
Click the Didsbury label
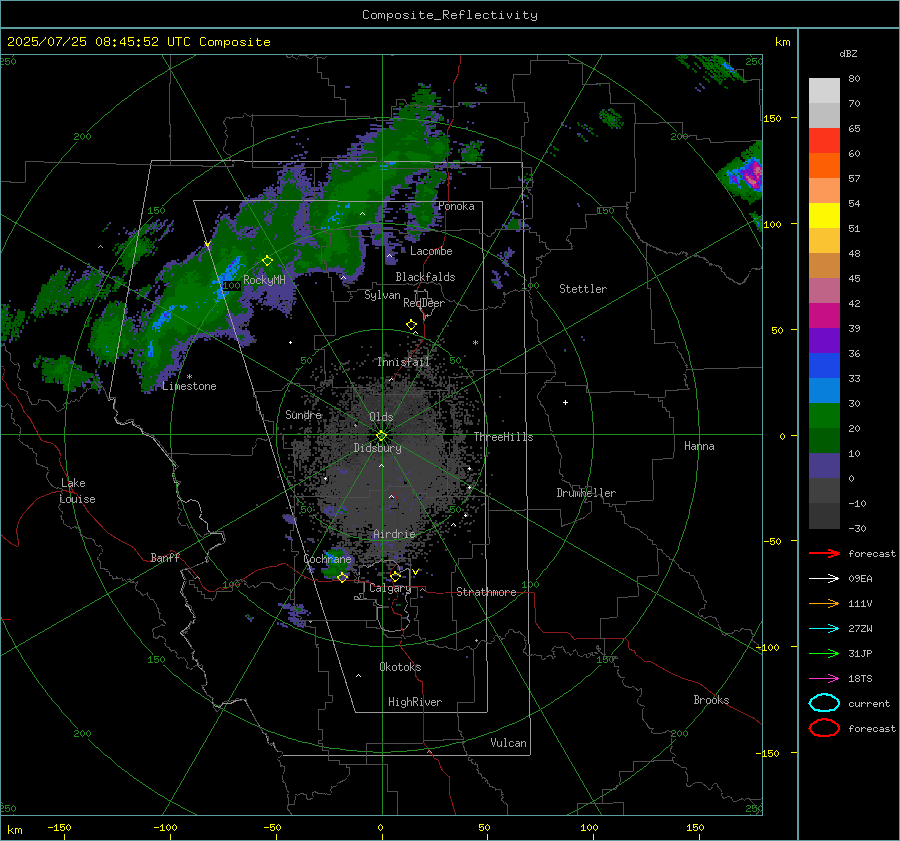point(377,448)
